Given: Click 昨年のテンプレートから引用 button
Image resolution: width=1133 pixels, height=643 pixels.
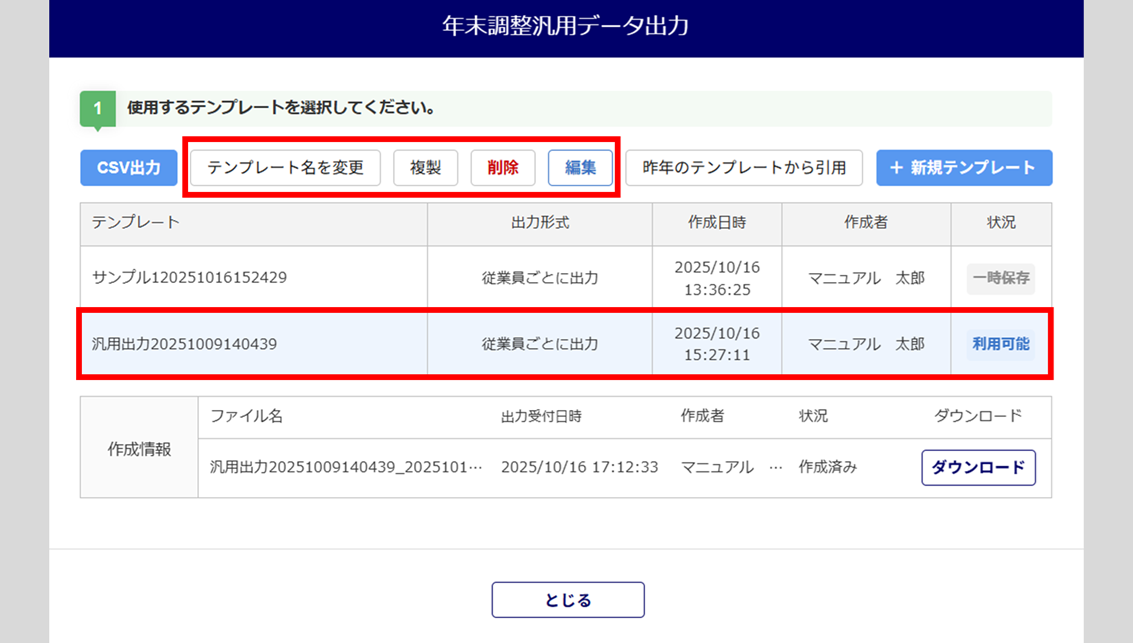Looking at the screenshot, I should click(x=744, y=168).
